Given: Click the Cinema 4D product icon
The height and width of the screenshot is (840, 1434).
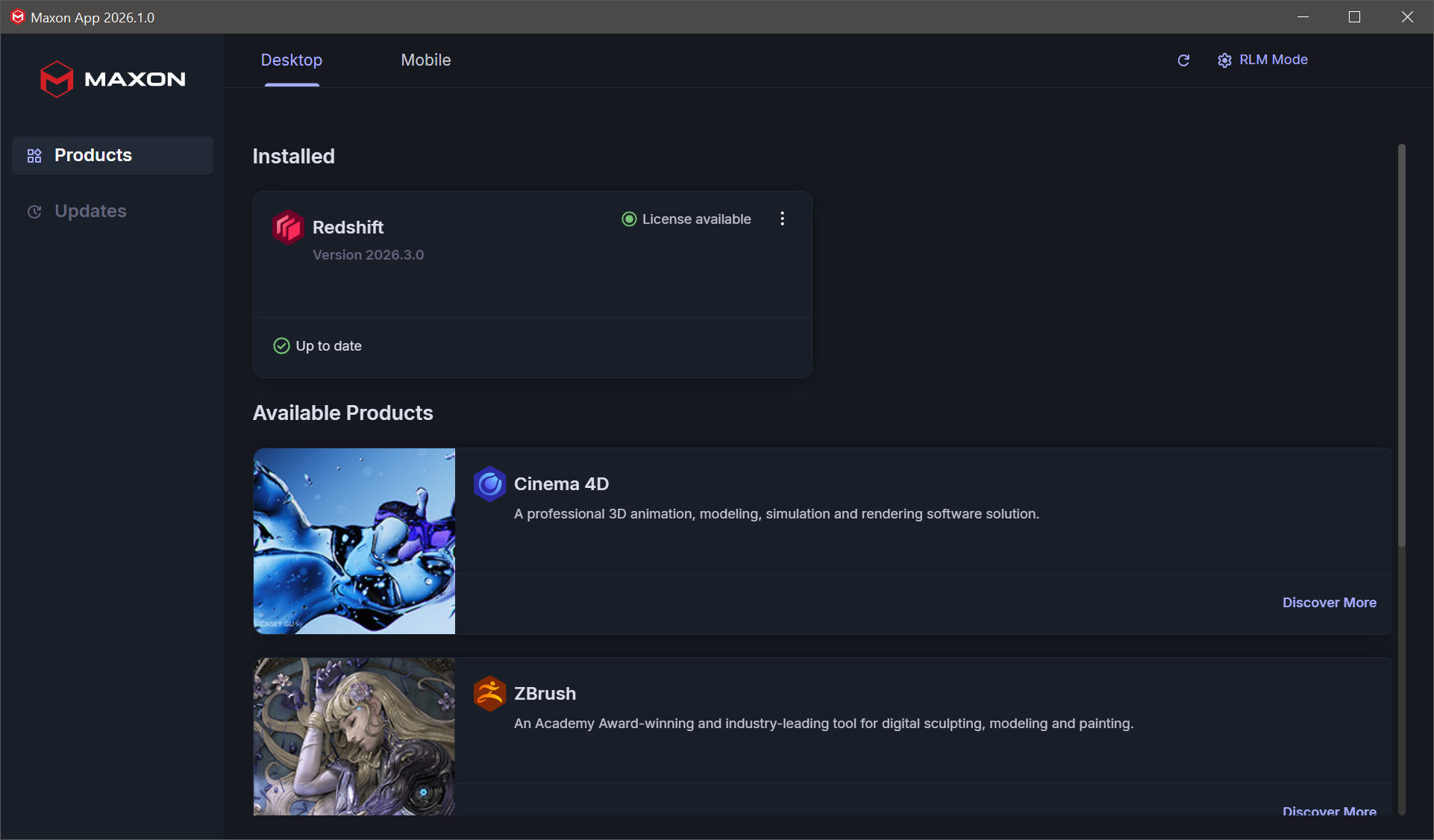Looking at the screenshot, I should pyautogui.click(x=490, y=484).
